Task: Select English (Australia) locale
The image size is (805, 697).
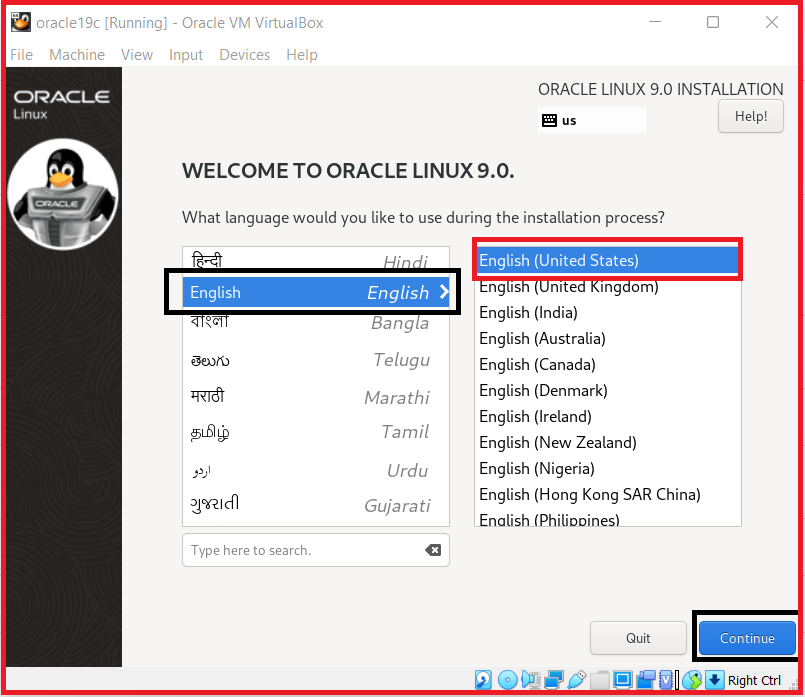Action: point(608,338)
